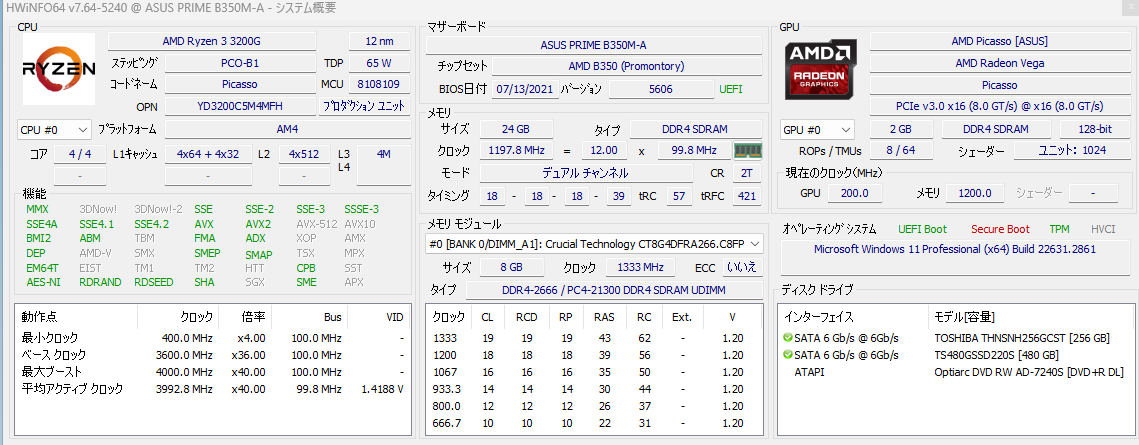Click the L3 cache value 4M

pos(384,154)
